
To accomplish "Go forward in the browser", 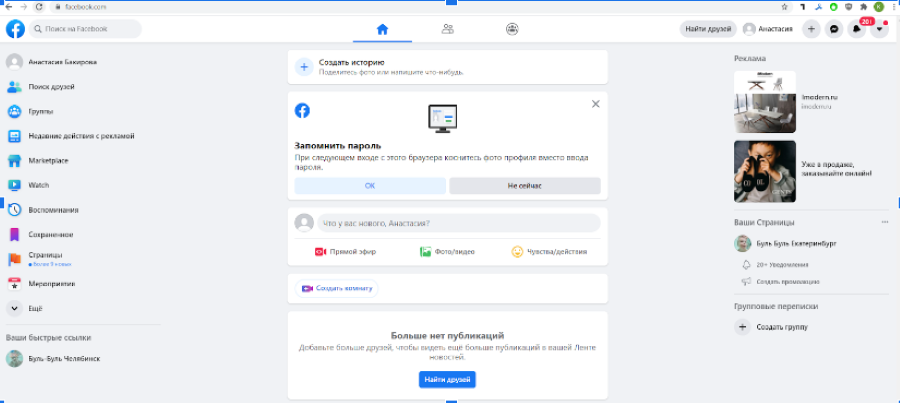I will coord(24,7).
